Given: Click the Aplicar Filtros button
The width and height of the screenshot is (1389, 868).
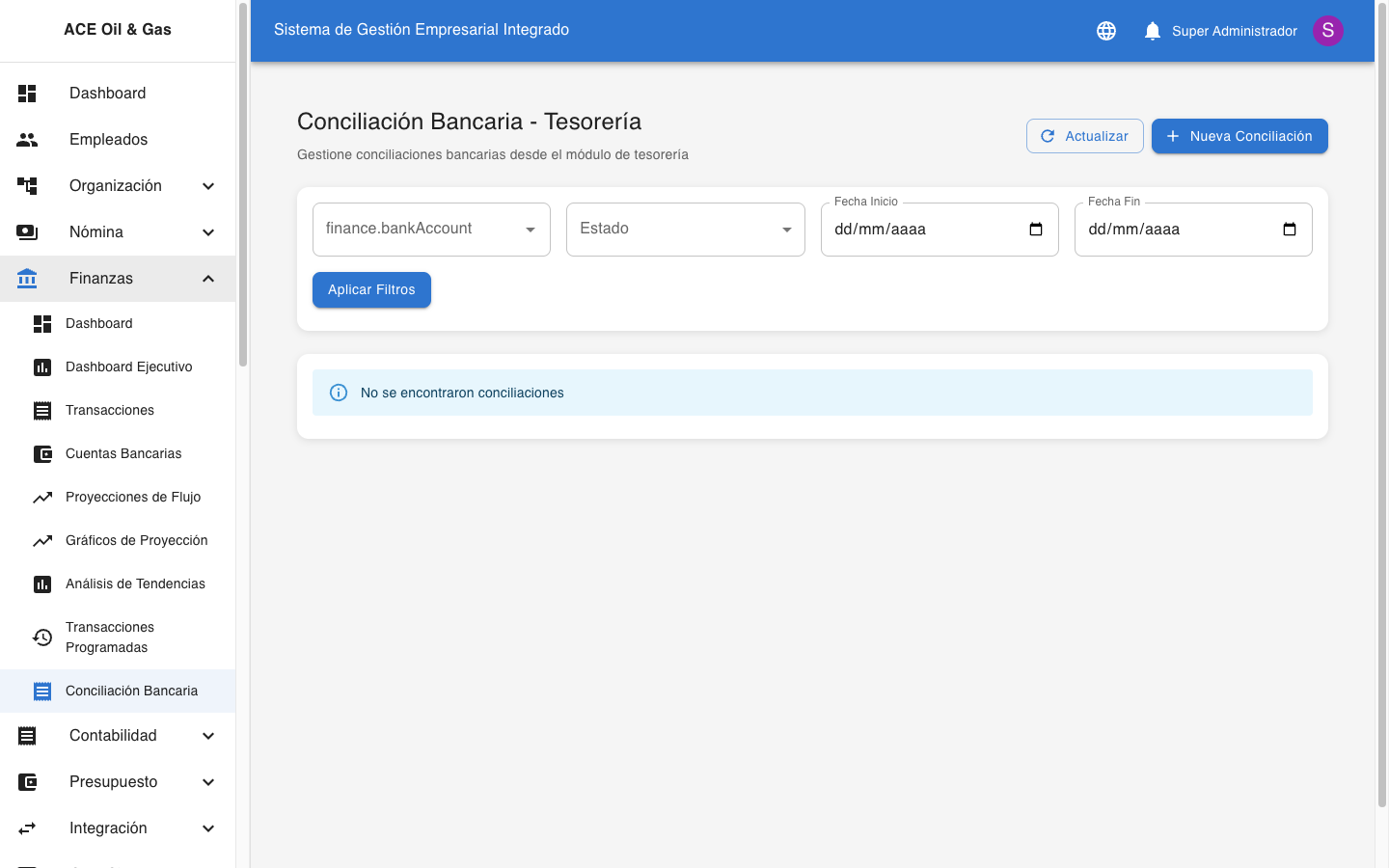Looking at the screenshot, I should point(371,290).
